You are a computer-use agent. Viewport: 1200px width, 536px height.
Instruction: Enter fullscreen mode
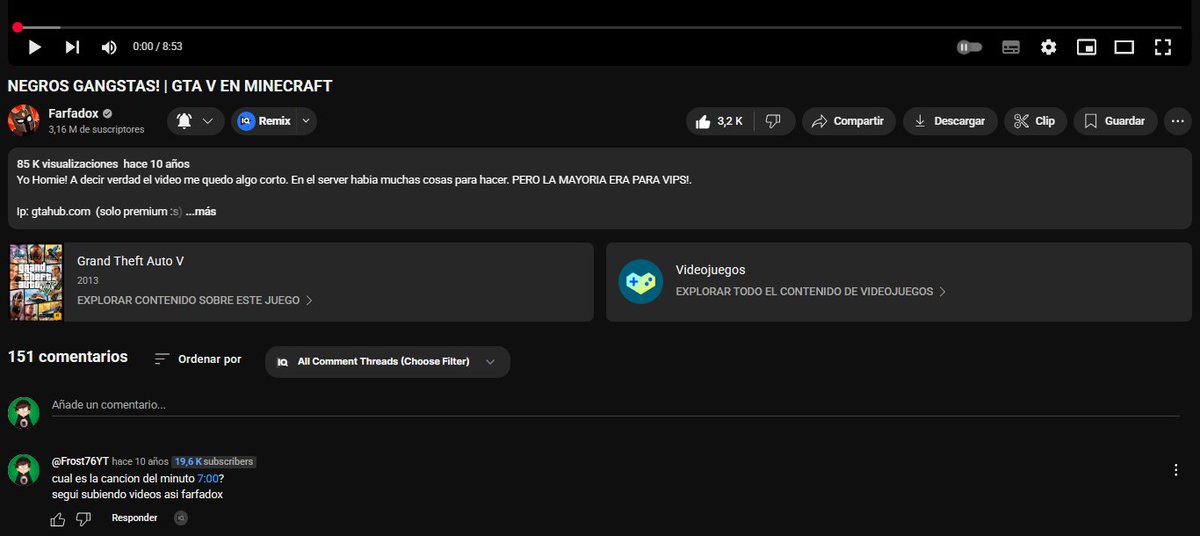pyautogui.click(x=1162, y=47)
